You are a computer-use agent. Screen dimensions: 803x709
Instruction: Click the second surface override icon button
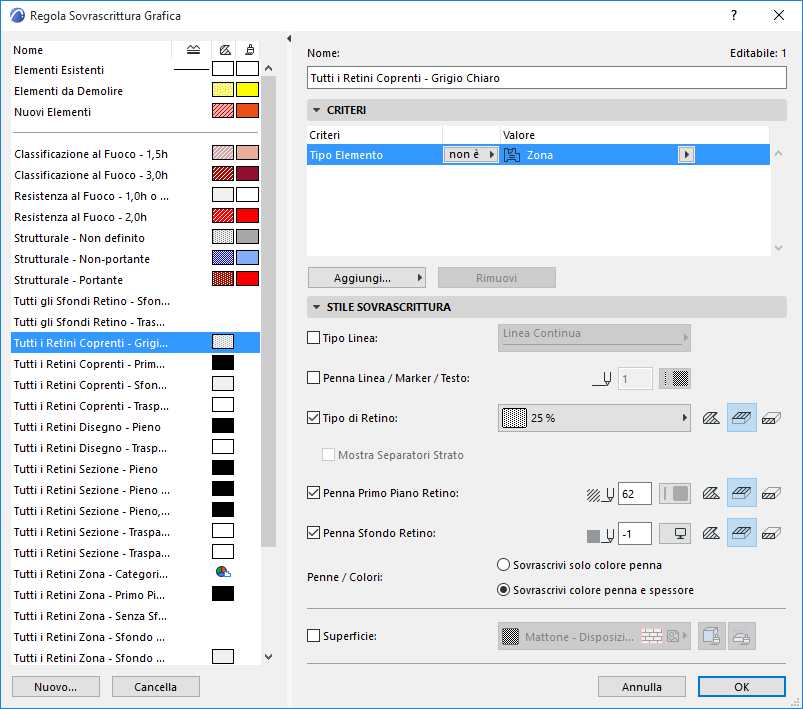pyautogui.click(x=741, y=636)
